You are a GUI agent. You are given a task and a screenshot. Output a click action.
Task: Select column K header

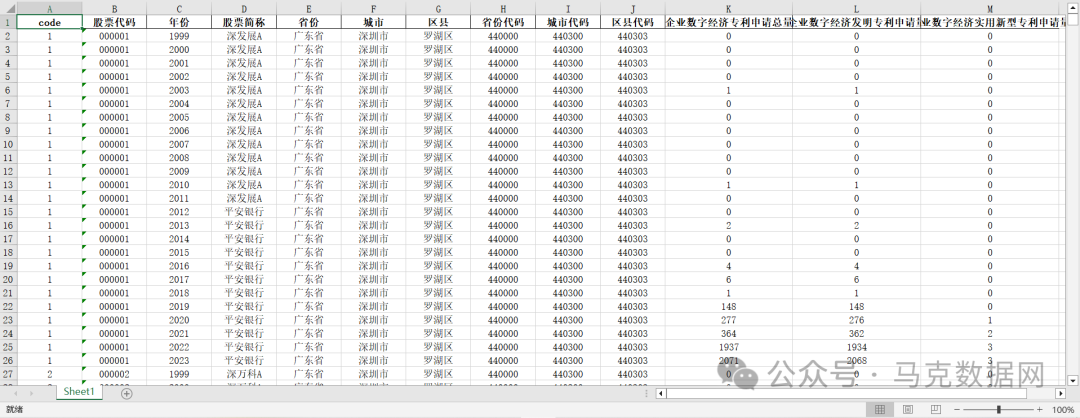tap(729, 9)
